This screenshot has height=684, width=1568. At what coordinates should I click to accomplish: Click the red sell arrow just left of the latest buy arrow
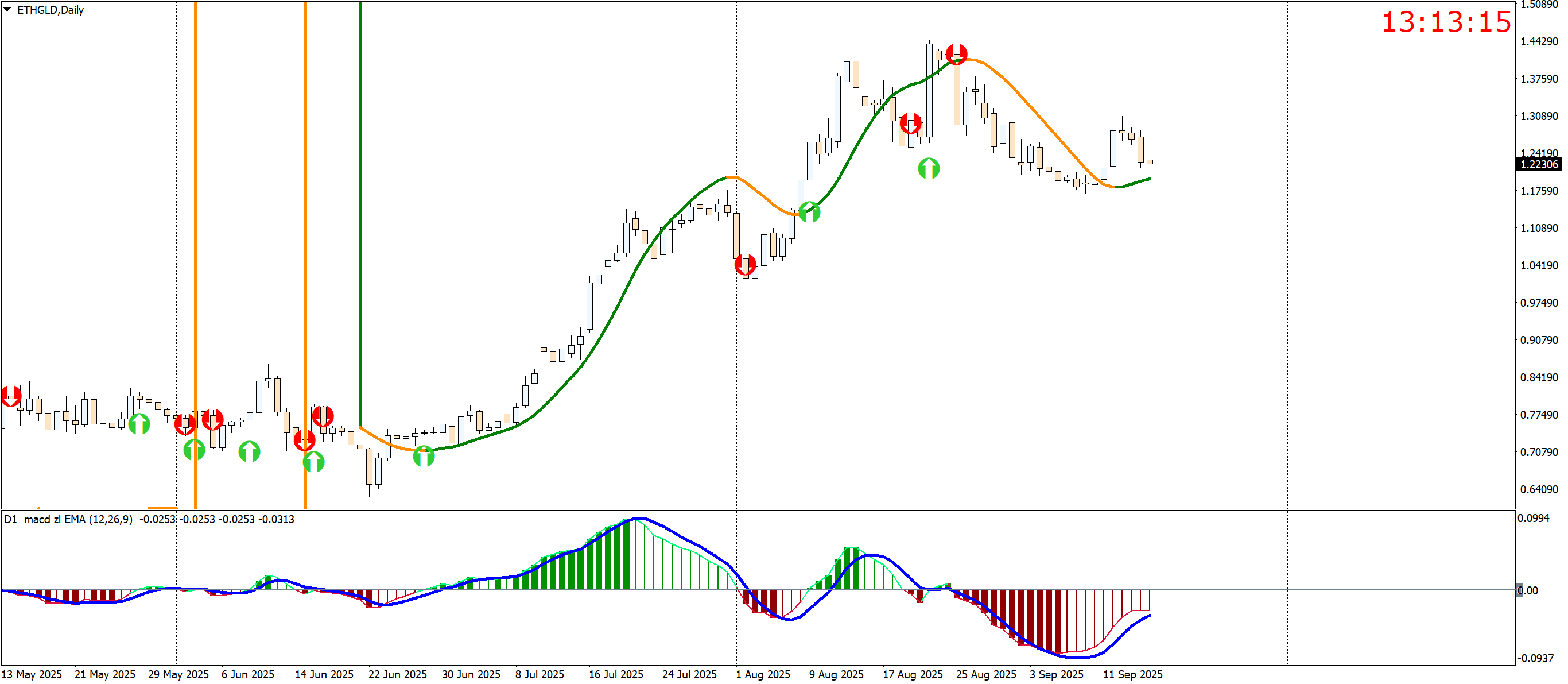pos(910,123)
